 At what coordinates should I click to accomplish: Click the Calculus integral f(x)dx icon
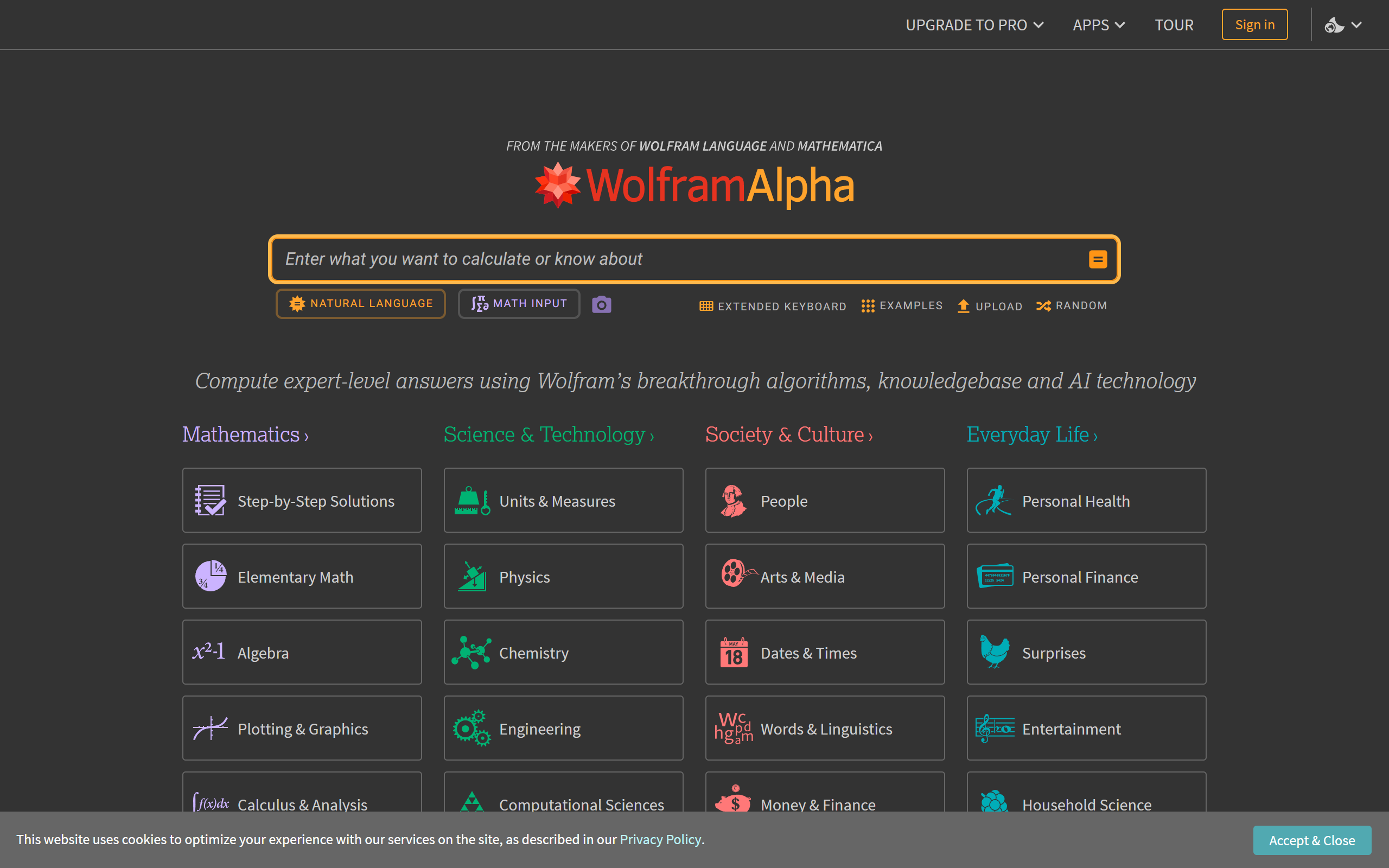pos(211,802)
